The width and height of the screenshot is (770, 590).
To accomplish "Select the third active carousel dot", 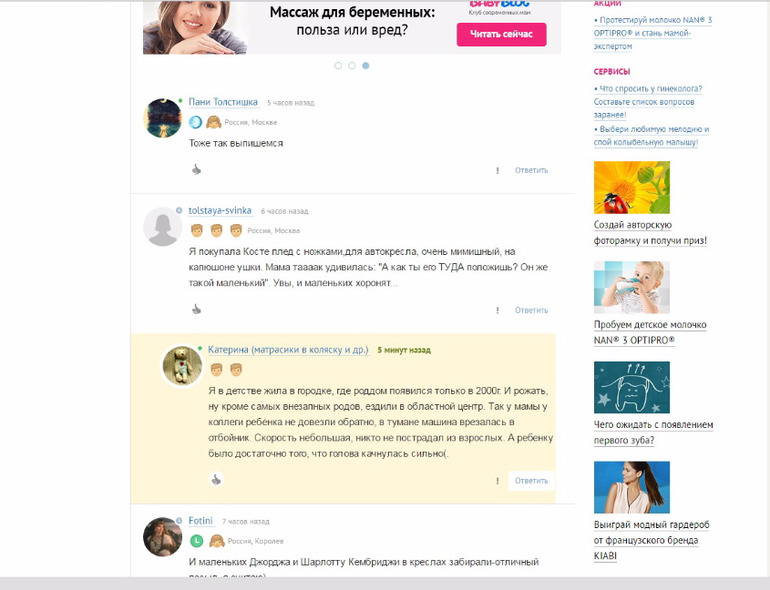I will coord(366,66).
